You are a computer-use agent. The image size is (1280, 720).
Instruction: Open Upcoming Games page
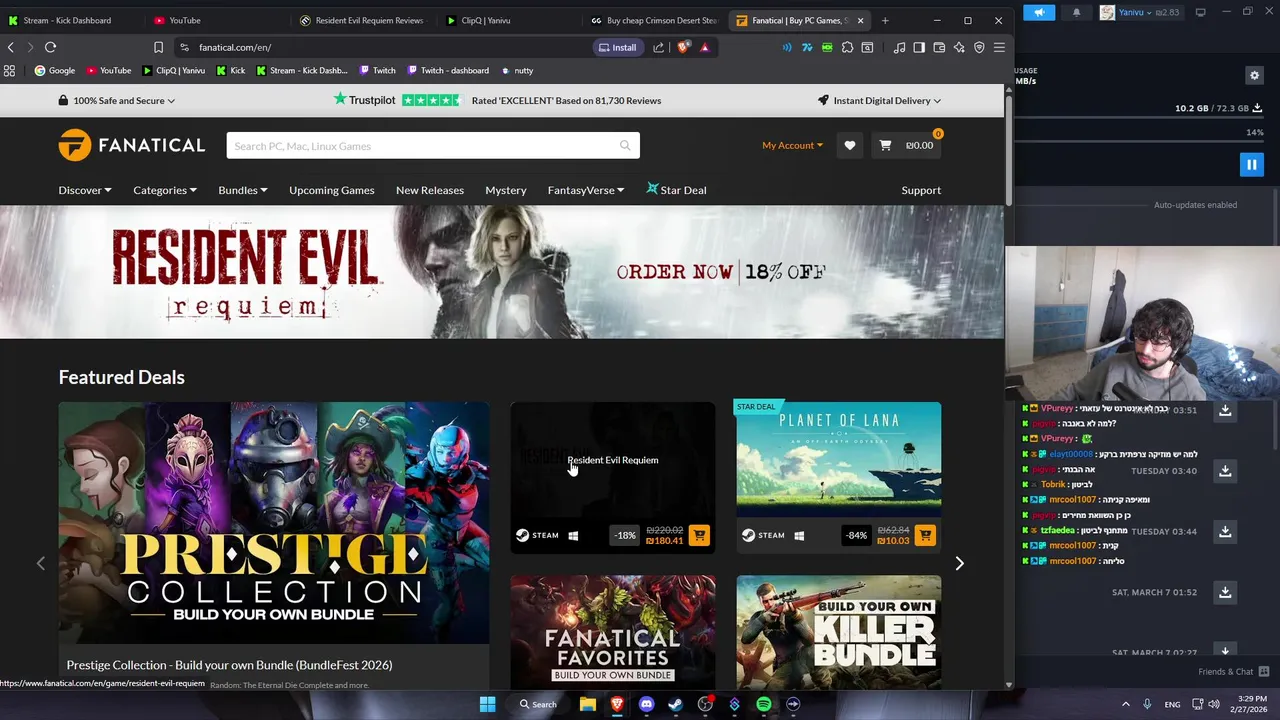pos(332,190)
